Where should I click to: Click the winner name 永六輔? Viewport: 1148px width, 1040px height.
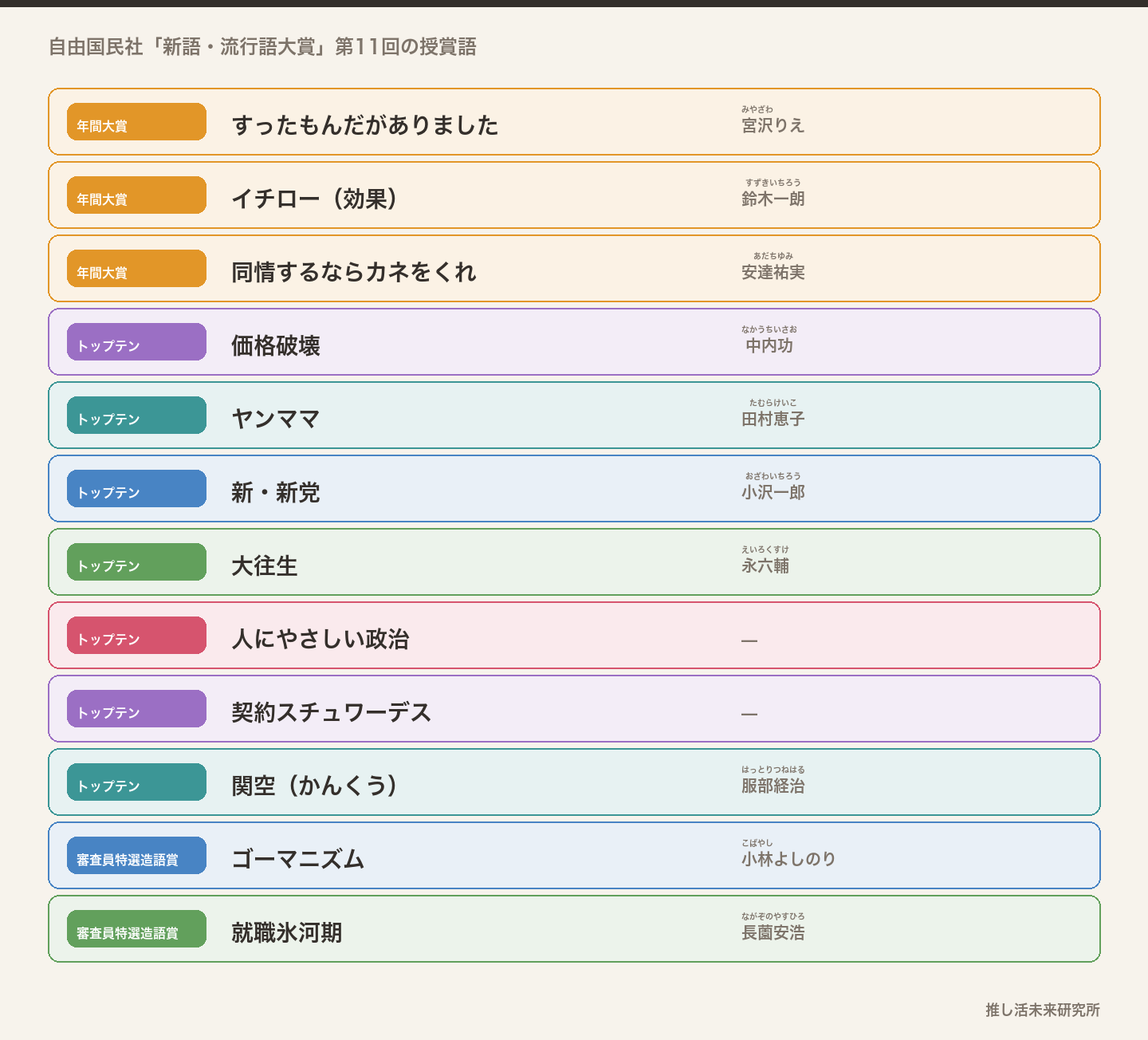point(765,565)
